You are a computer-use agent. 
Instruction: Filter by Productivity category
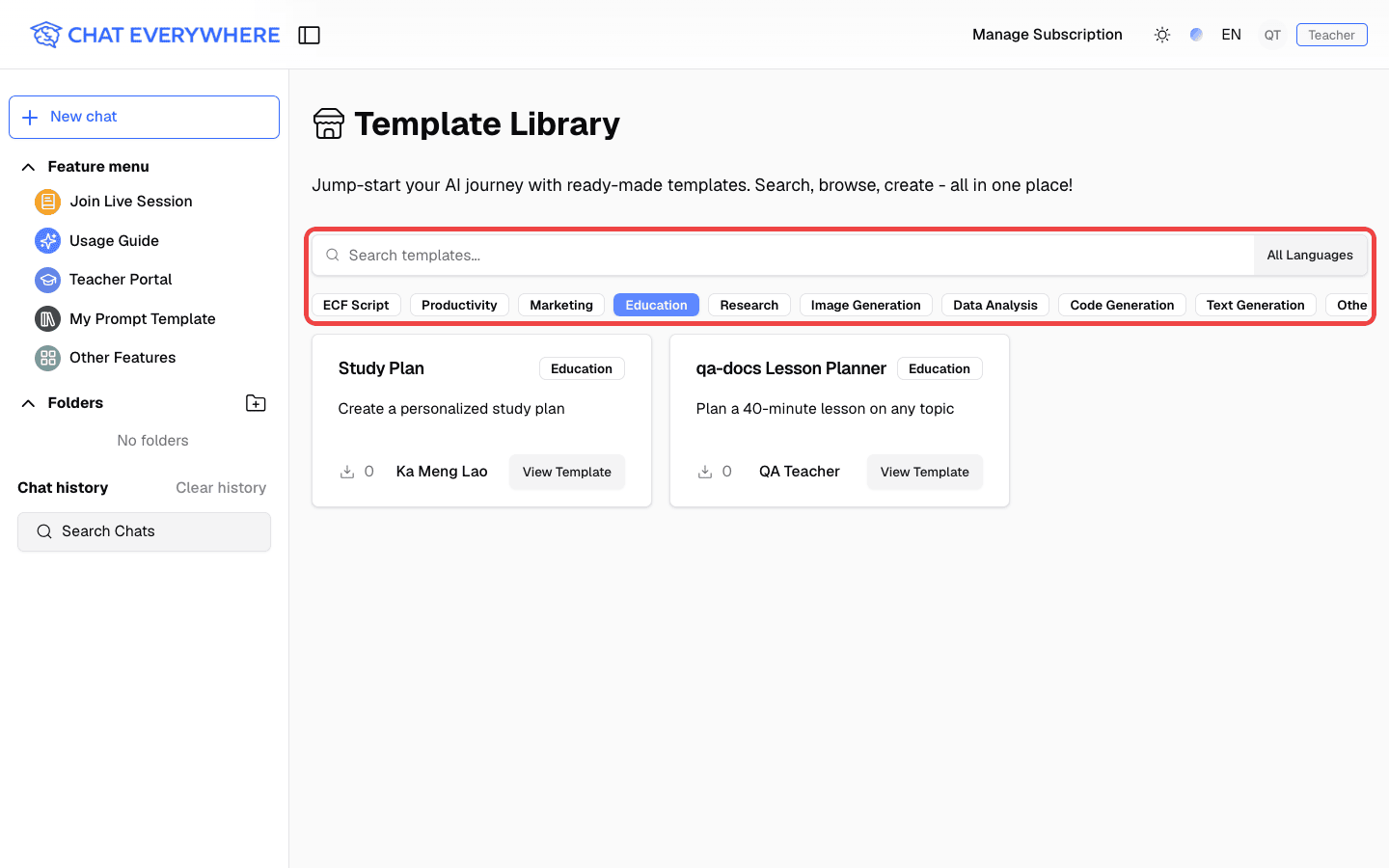coord(459,305)
